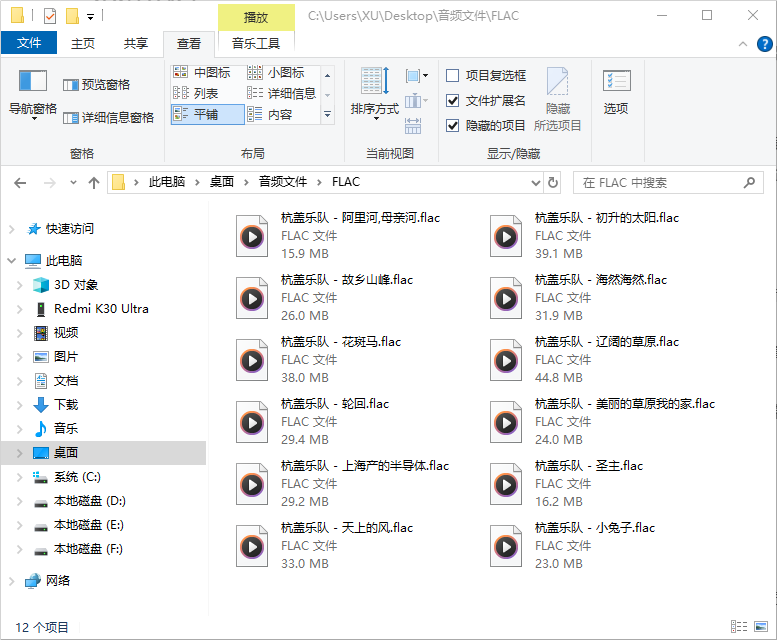Go up one folder level
Viewport: 777px width, 640px height.
[94, 183]
